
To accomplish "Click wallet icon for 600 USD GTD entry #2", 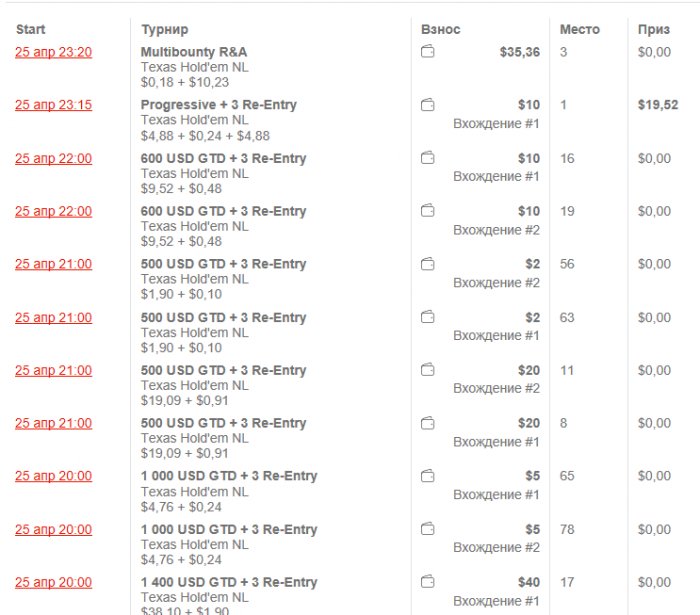I will click(x=427, y=211).
